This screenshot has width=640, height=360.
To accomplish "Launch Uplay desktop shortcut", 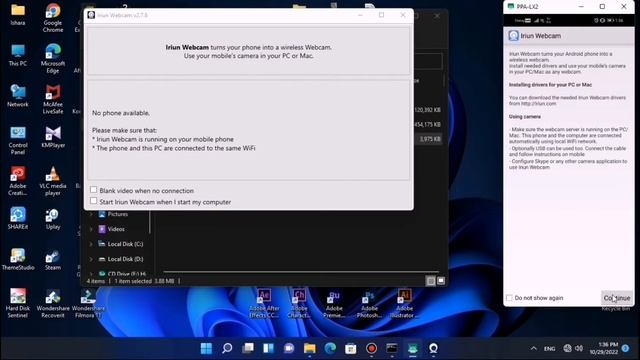I will tap(53, 218).
